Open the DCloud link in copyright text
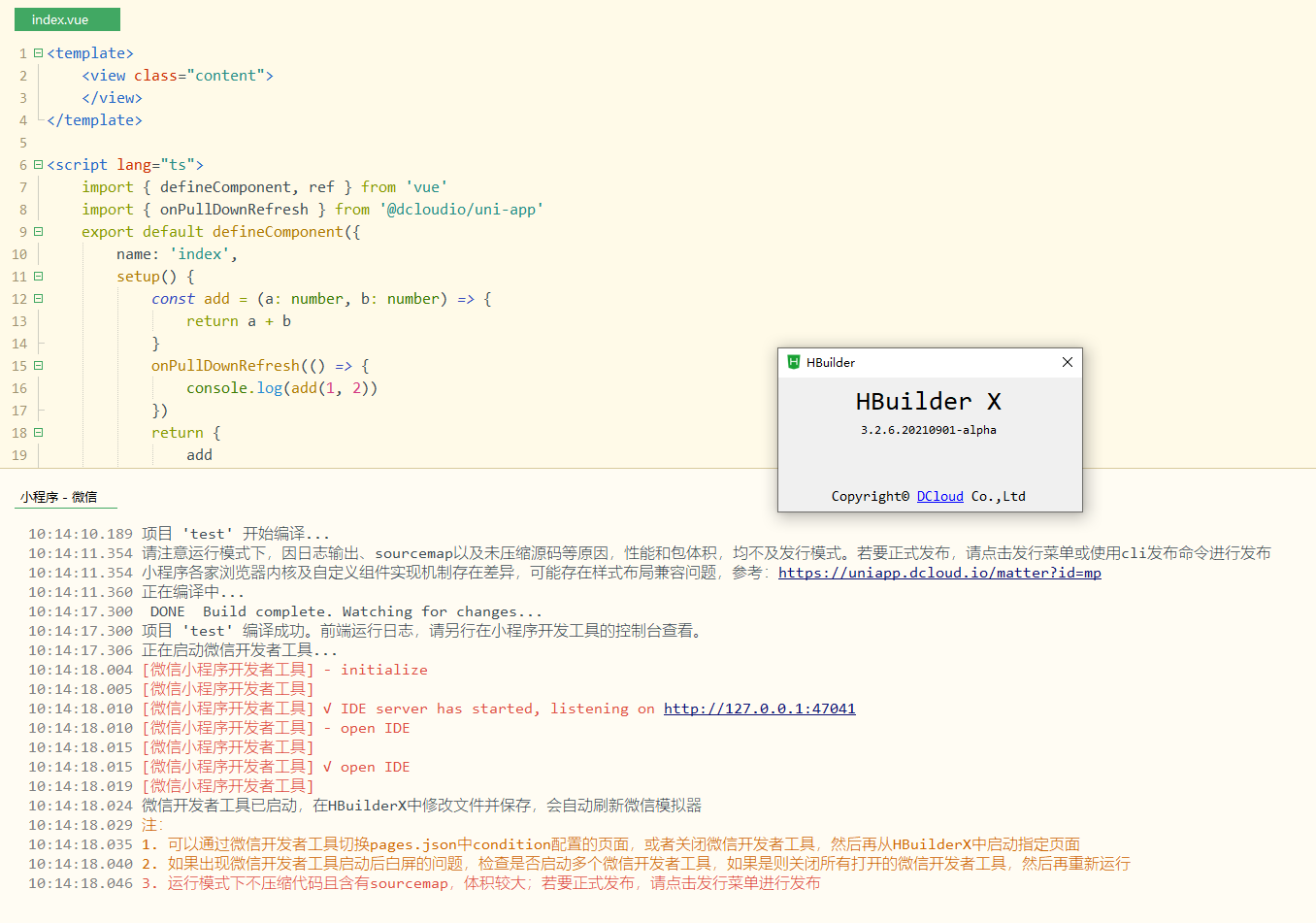Screen dimensions: 1316x923 (939, 496)
